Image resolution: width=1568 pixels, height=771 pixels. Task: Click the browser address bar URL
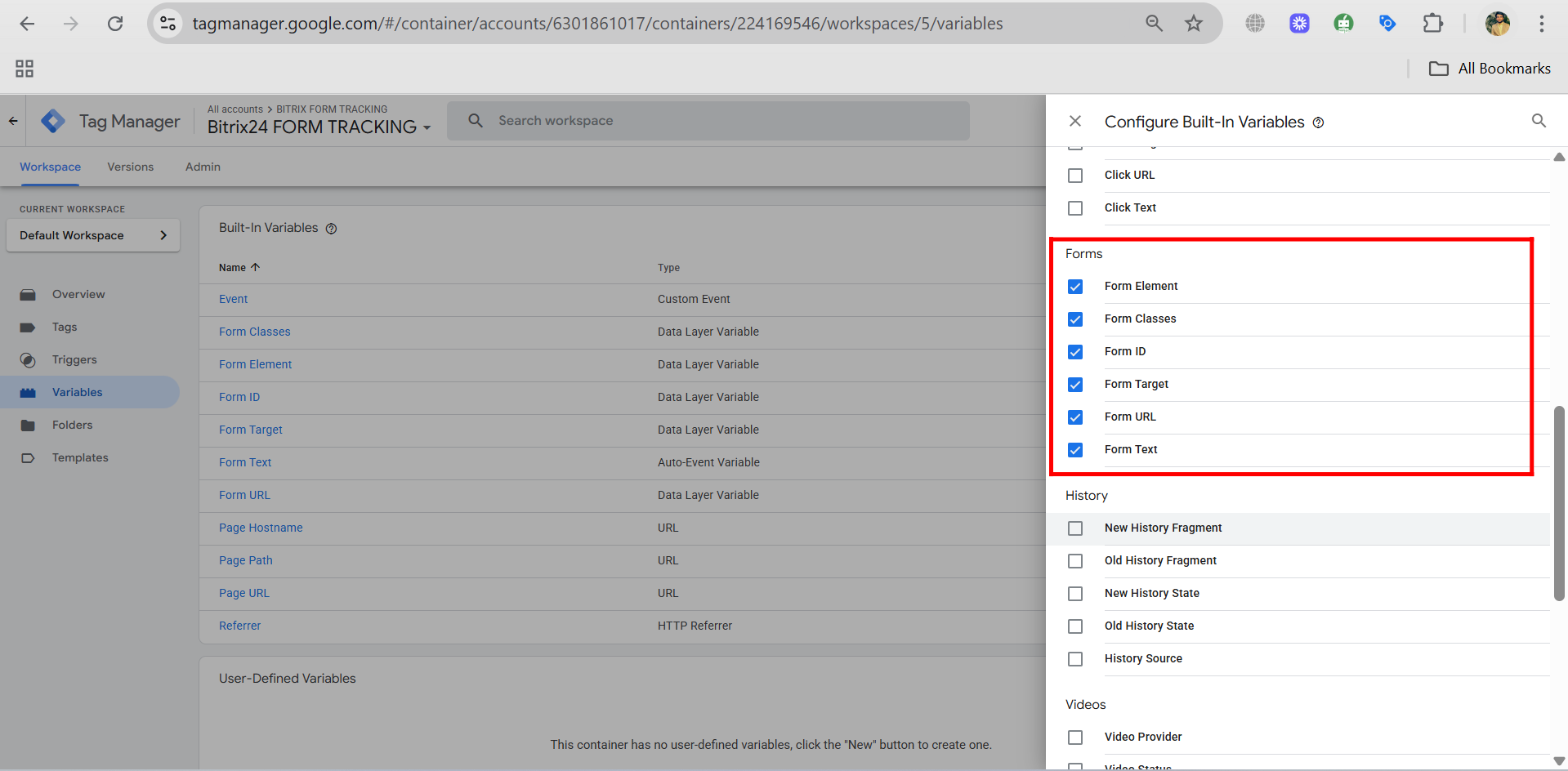[597, 24]
